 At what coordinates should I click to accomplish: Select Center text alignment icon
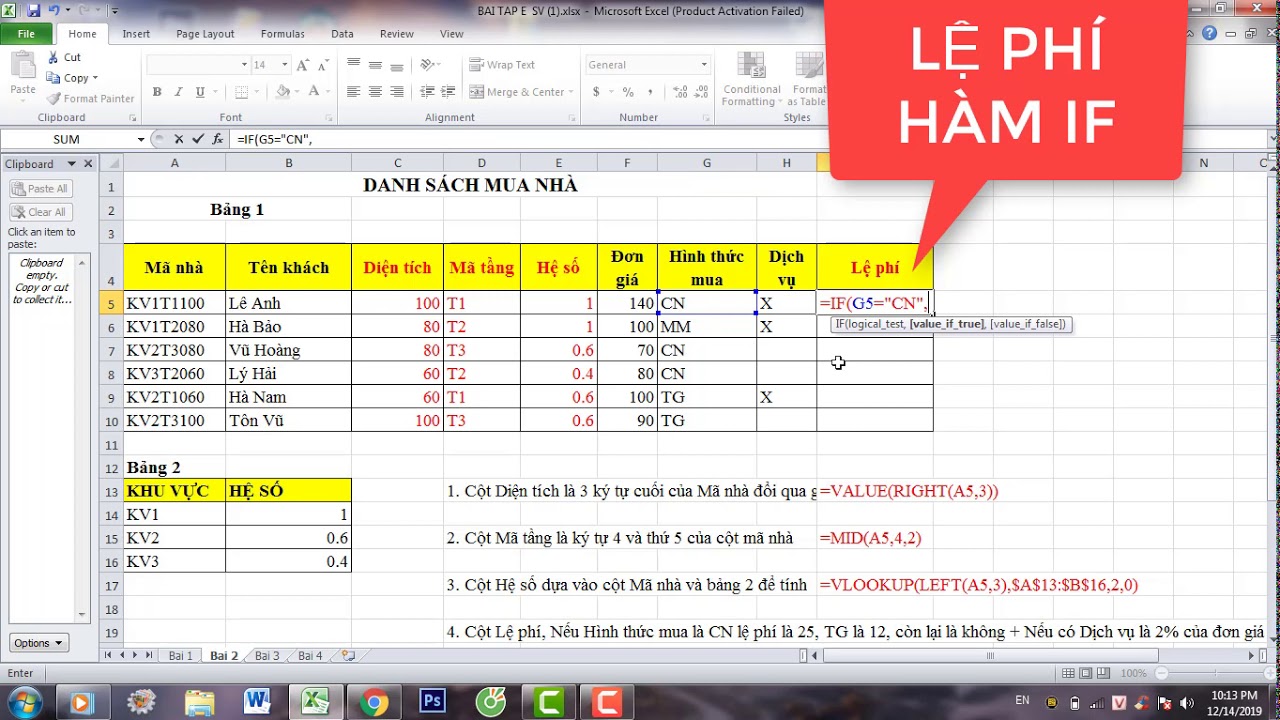tap(375, 92)
